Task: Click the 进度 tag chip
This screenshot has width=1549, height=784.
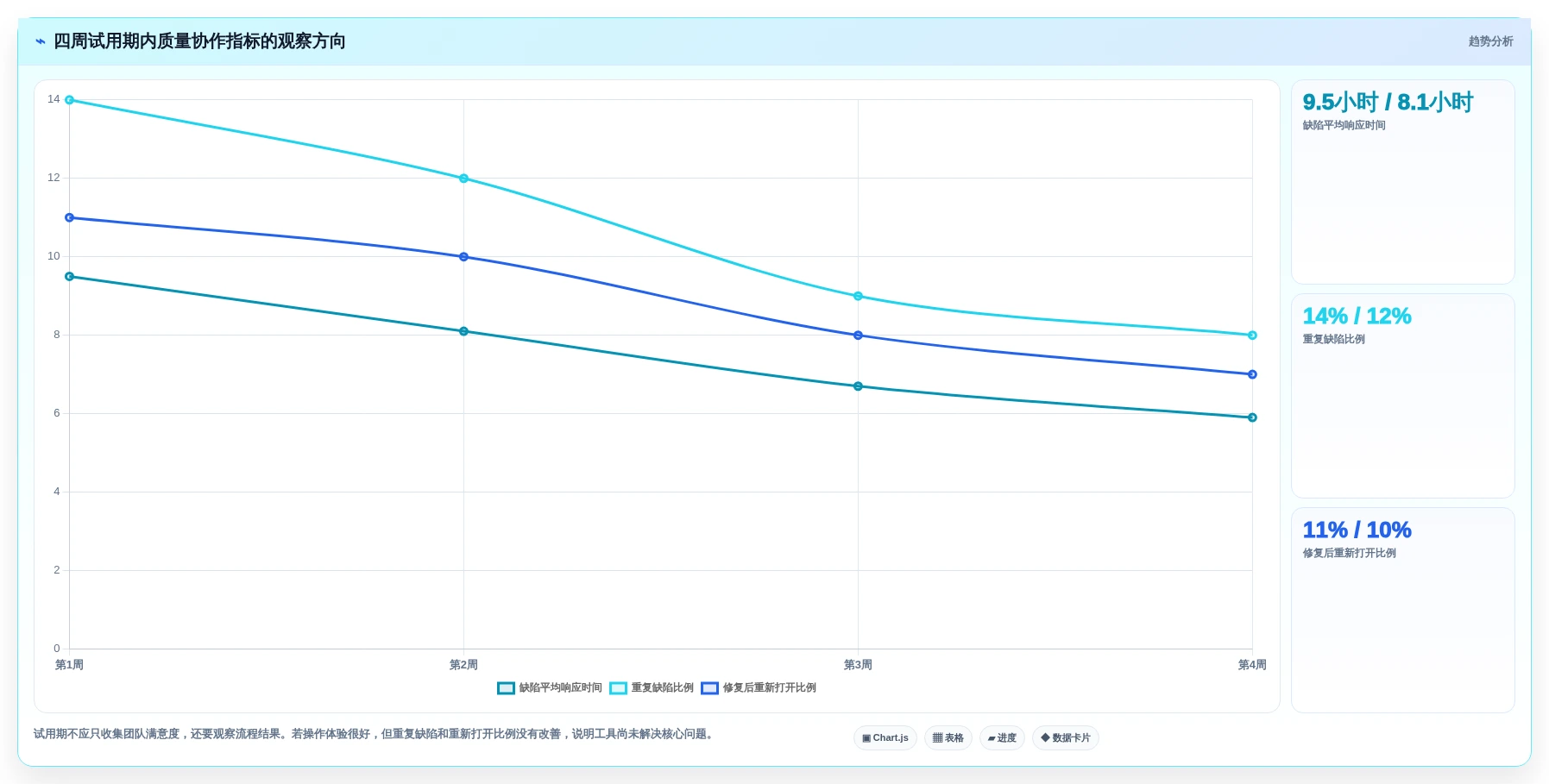Action: point(1002,738)
